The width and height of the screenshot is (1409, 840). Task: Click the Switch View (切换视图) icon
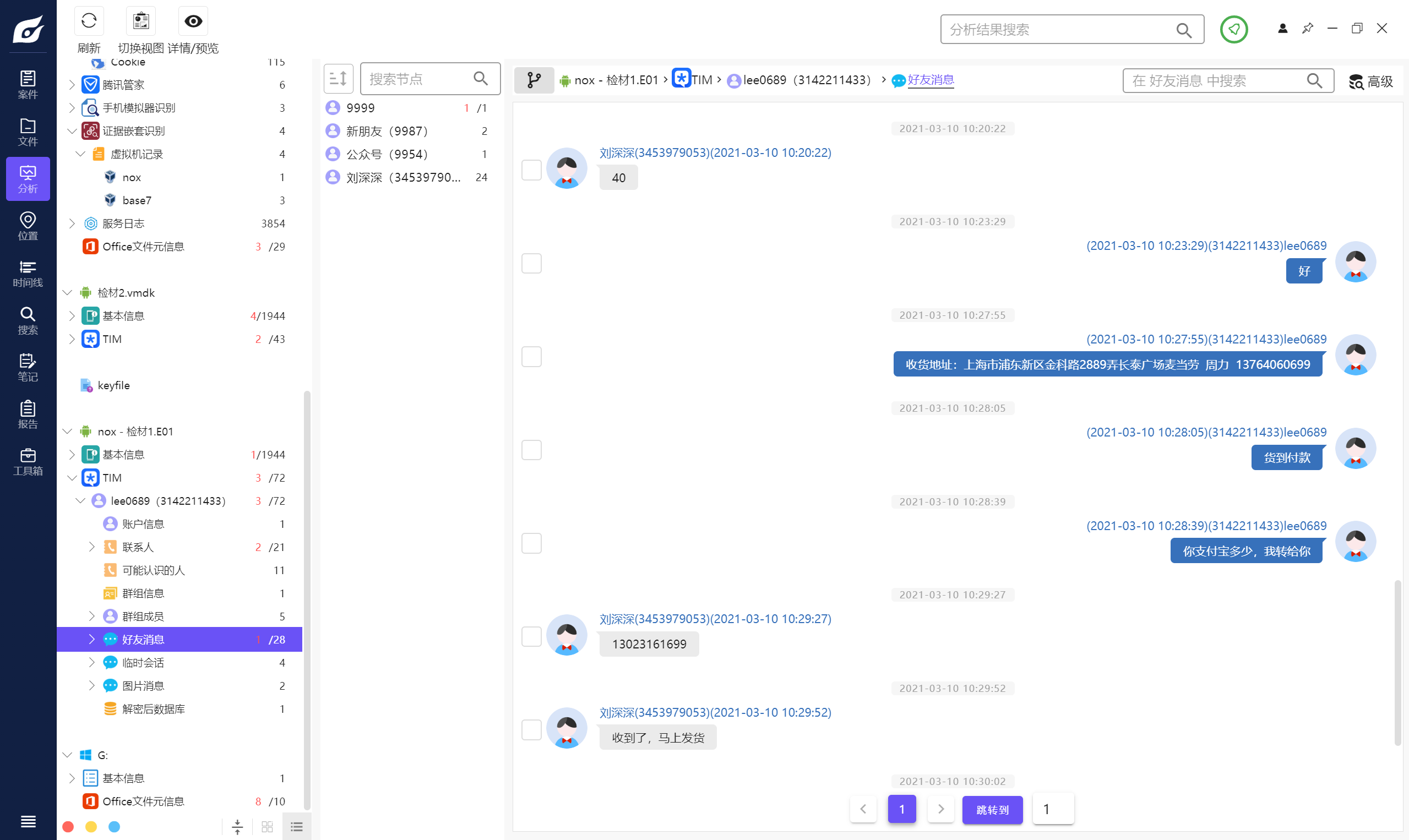point(140,21)
